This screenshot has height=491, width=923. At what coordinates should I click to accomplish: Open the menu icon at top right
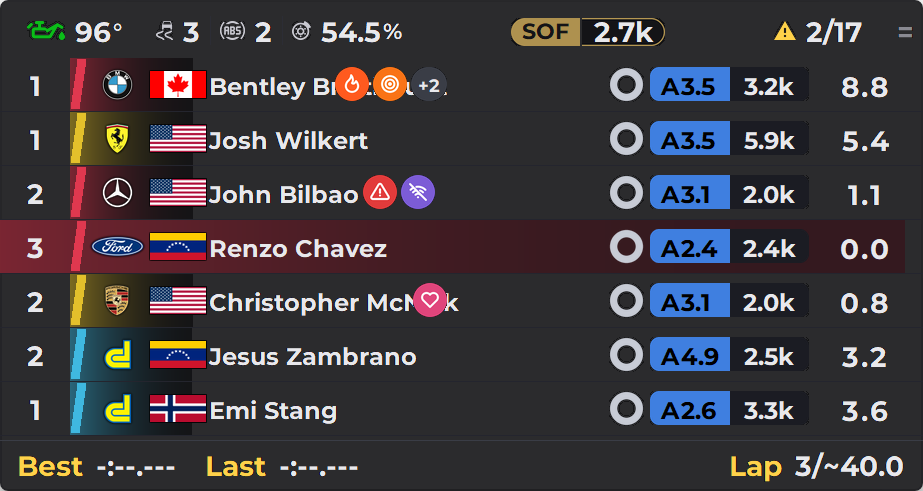(905, 32)
